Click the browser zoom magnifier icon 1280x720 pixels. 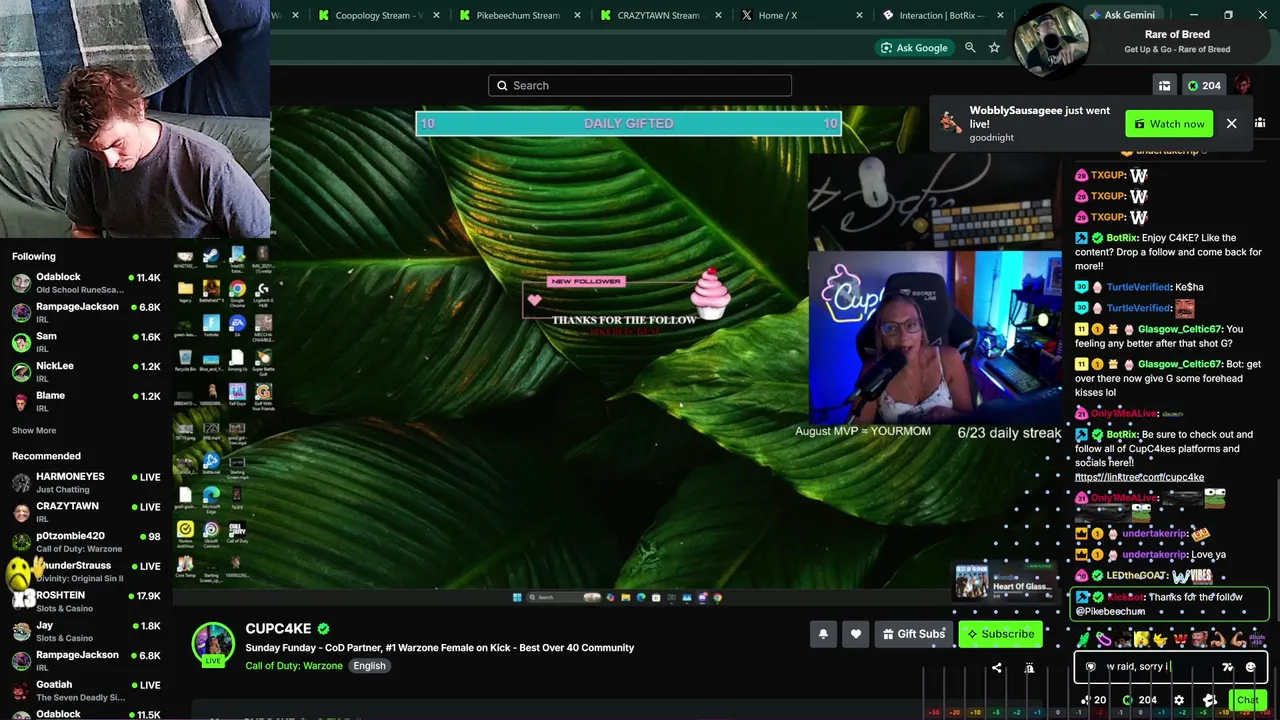970,48
